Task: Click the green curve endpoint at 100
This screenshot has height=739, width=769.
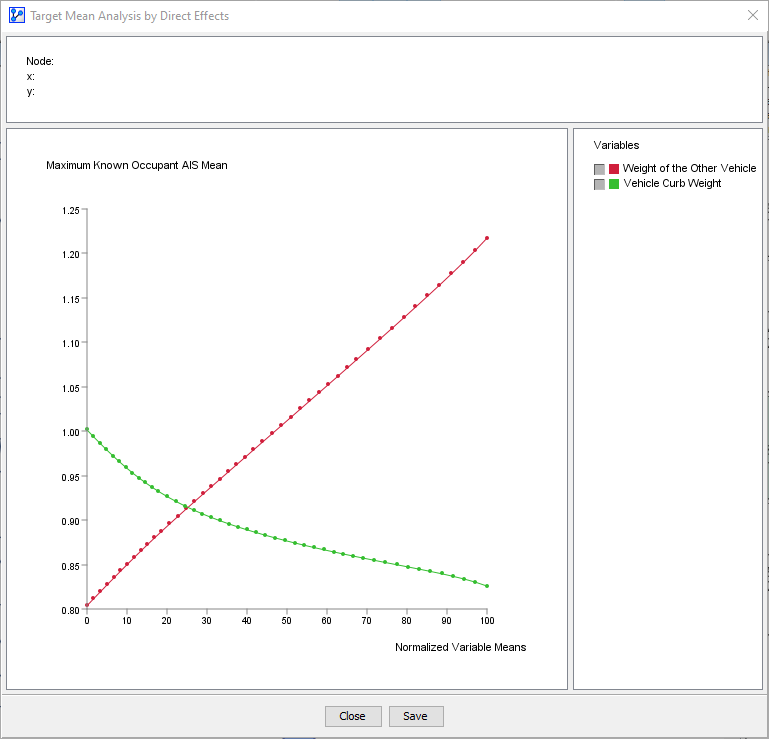Action: coord(487,586)
